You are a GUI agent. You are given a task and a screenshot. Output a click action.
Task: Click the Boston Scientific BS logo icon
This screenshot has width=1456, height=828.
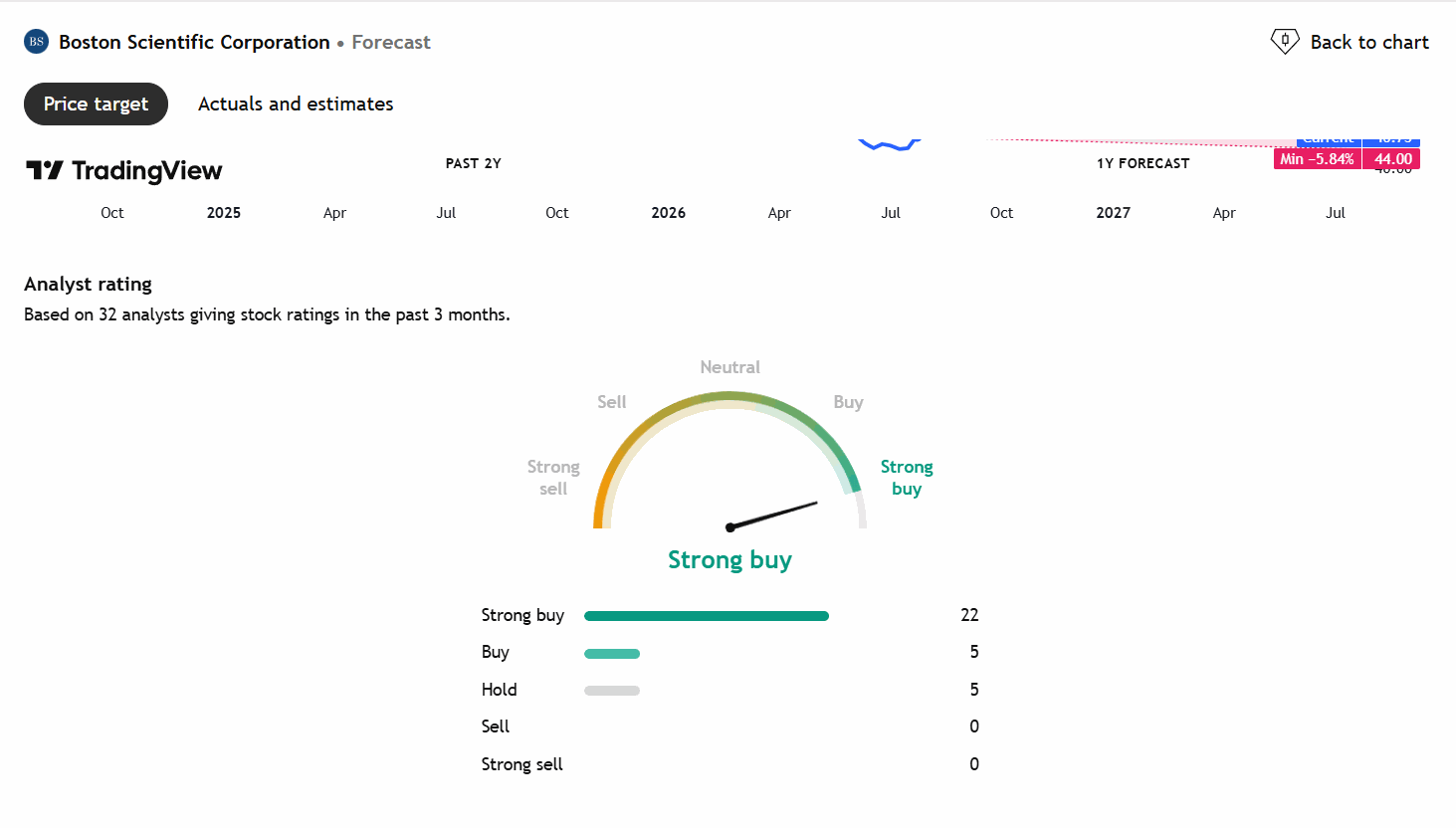tap(36, 42)
